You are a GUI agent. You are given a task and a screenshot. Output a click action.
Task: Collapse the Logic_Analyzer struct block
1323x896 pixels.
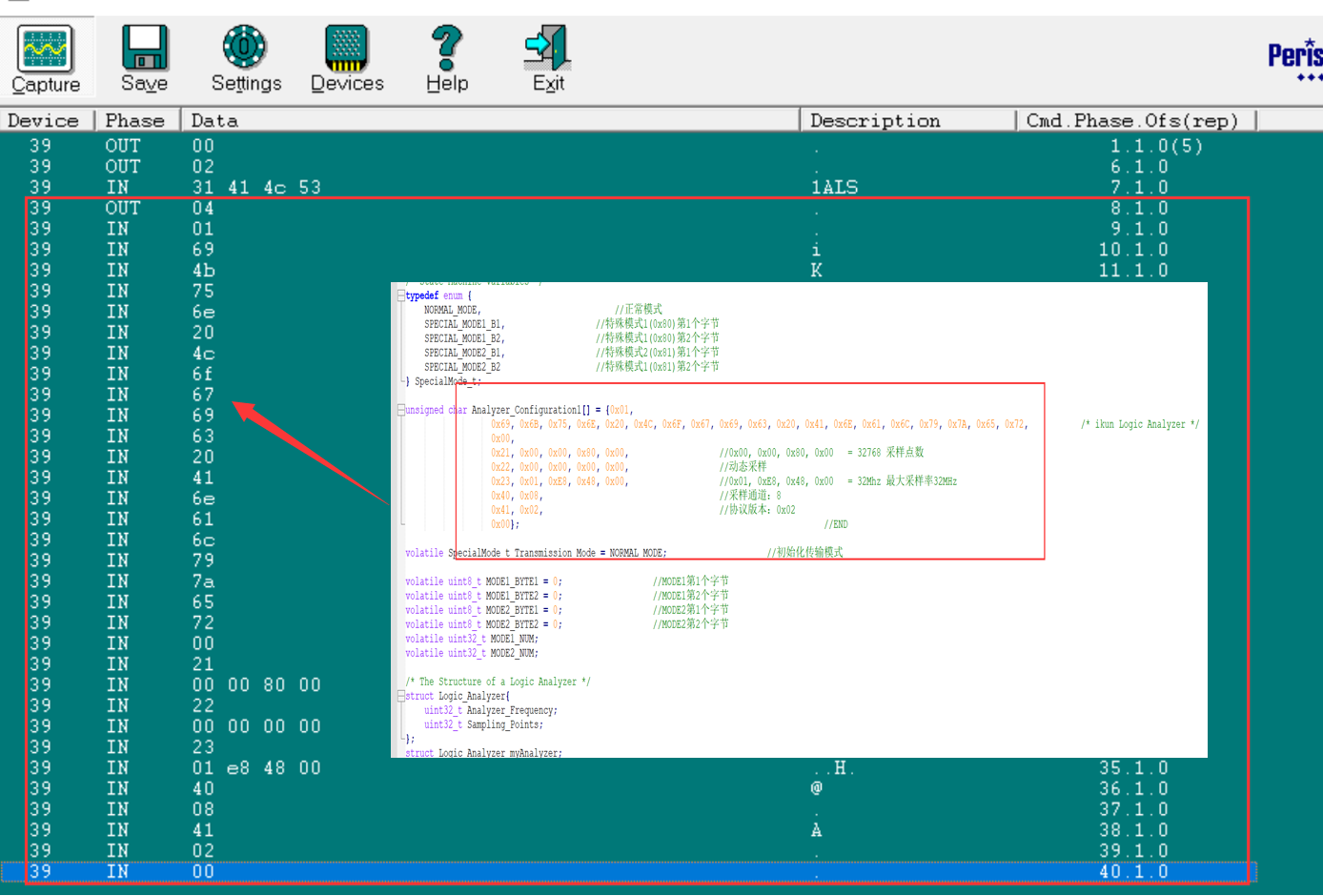click(x=401, y=695)
